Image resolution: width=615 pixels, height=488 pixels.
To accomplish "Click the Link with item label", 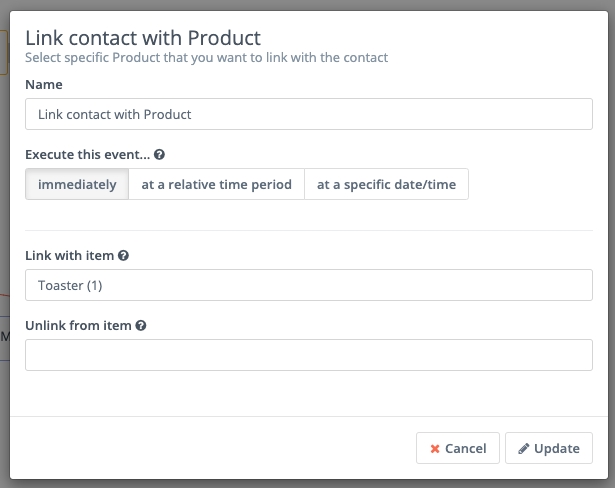I will 70,256.
